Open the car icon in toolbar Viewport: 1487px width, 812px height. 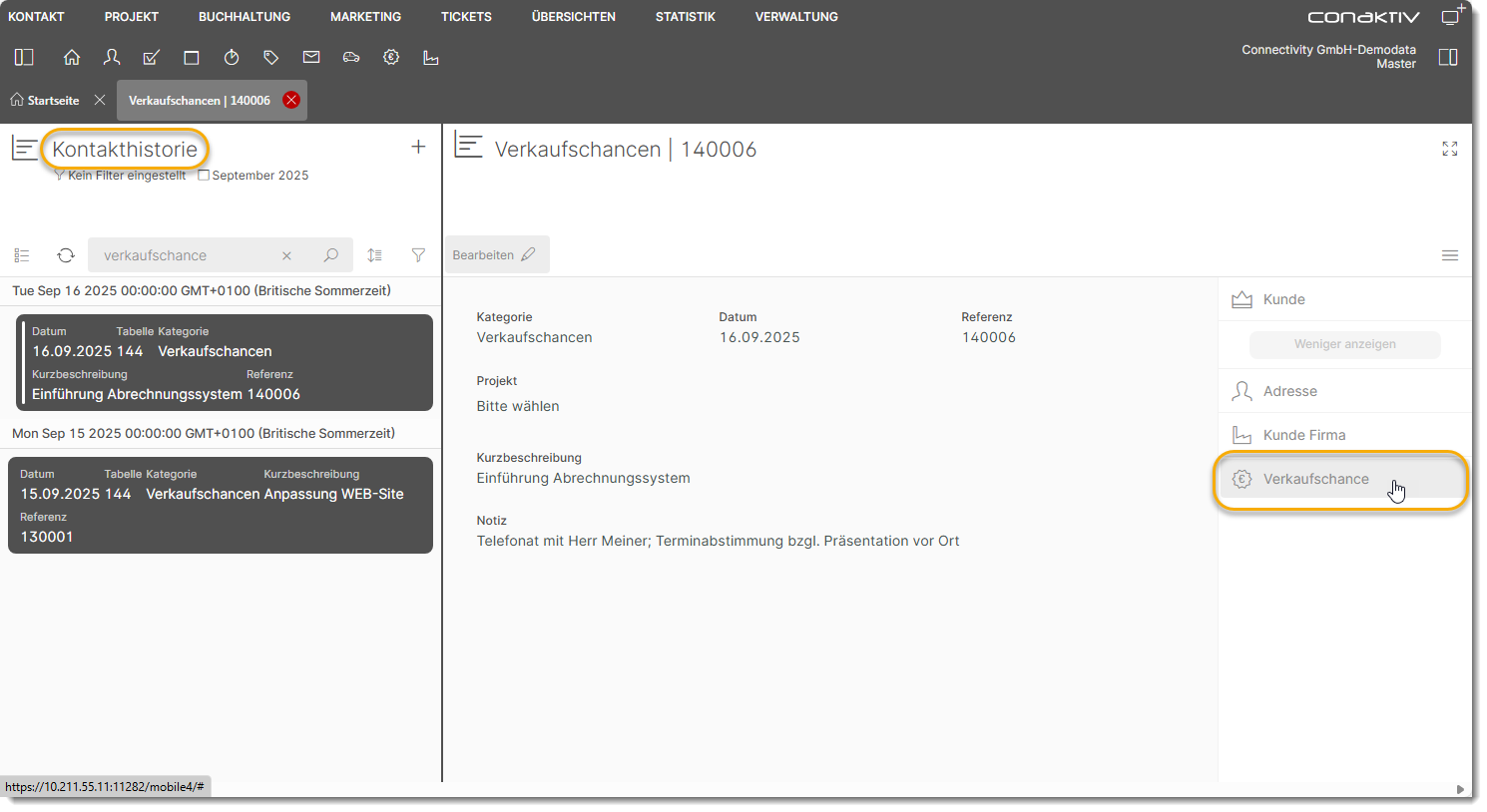pyautogui.click(x=351, y=58)
